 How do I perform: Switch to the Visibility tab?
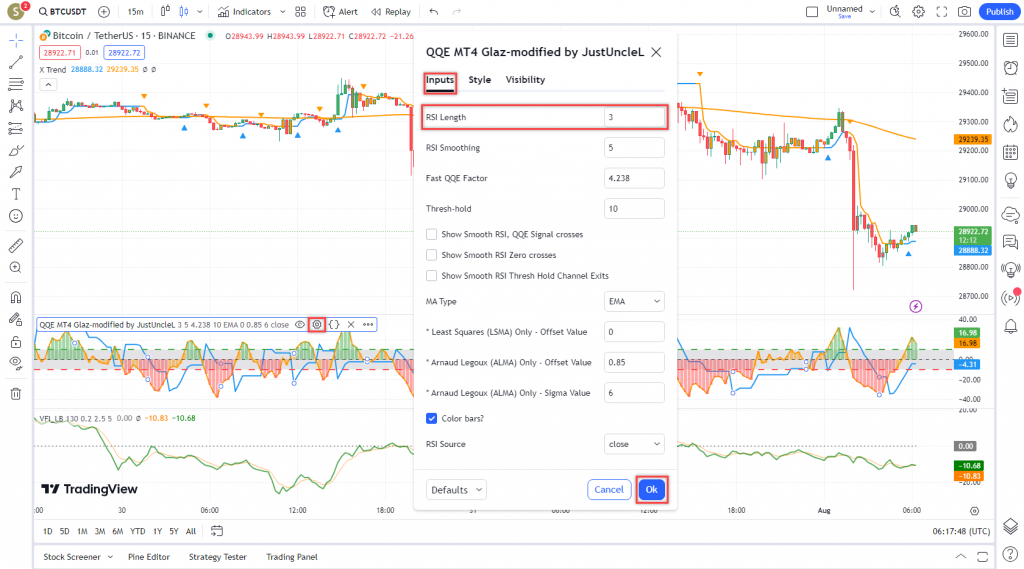[525, 80]
